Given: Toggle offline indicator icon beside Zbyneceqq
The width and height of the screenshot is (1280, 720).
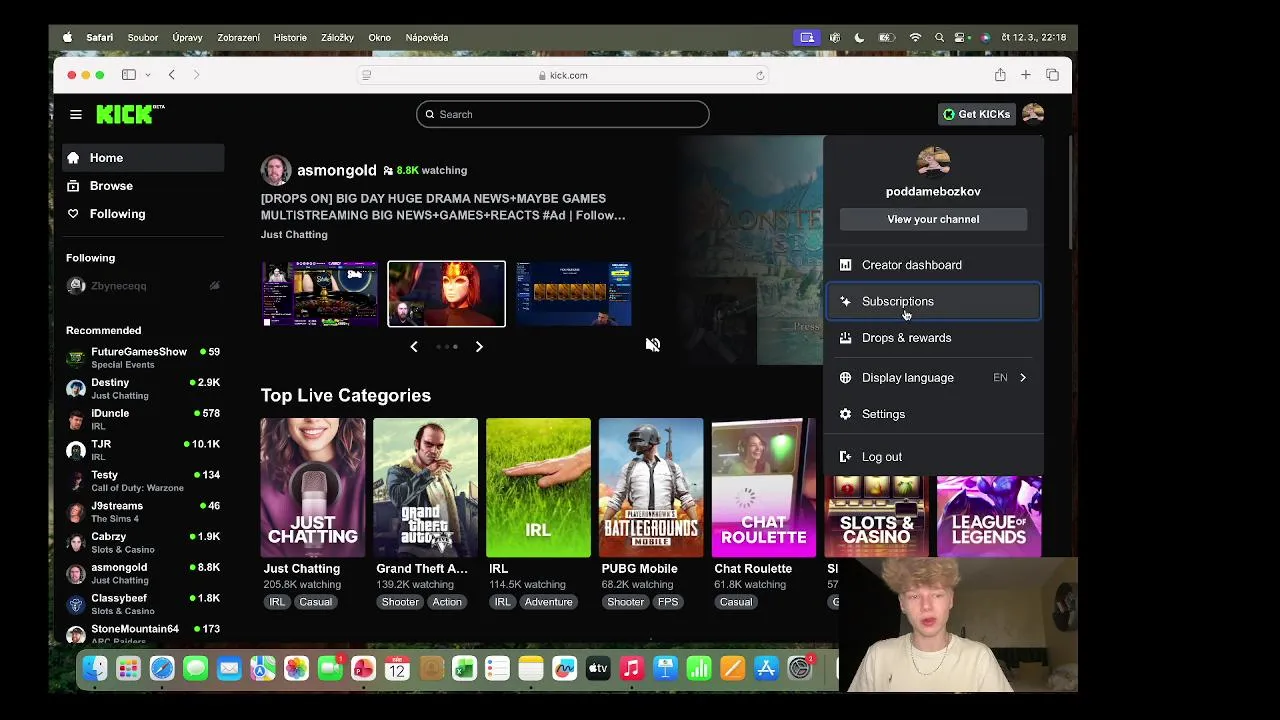Looking at the screenshot, I should [214, 286].
